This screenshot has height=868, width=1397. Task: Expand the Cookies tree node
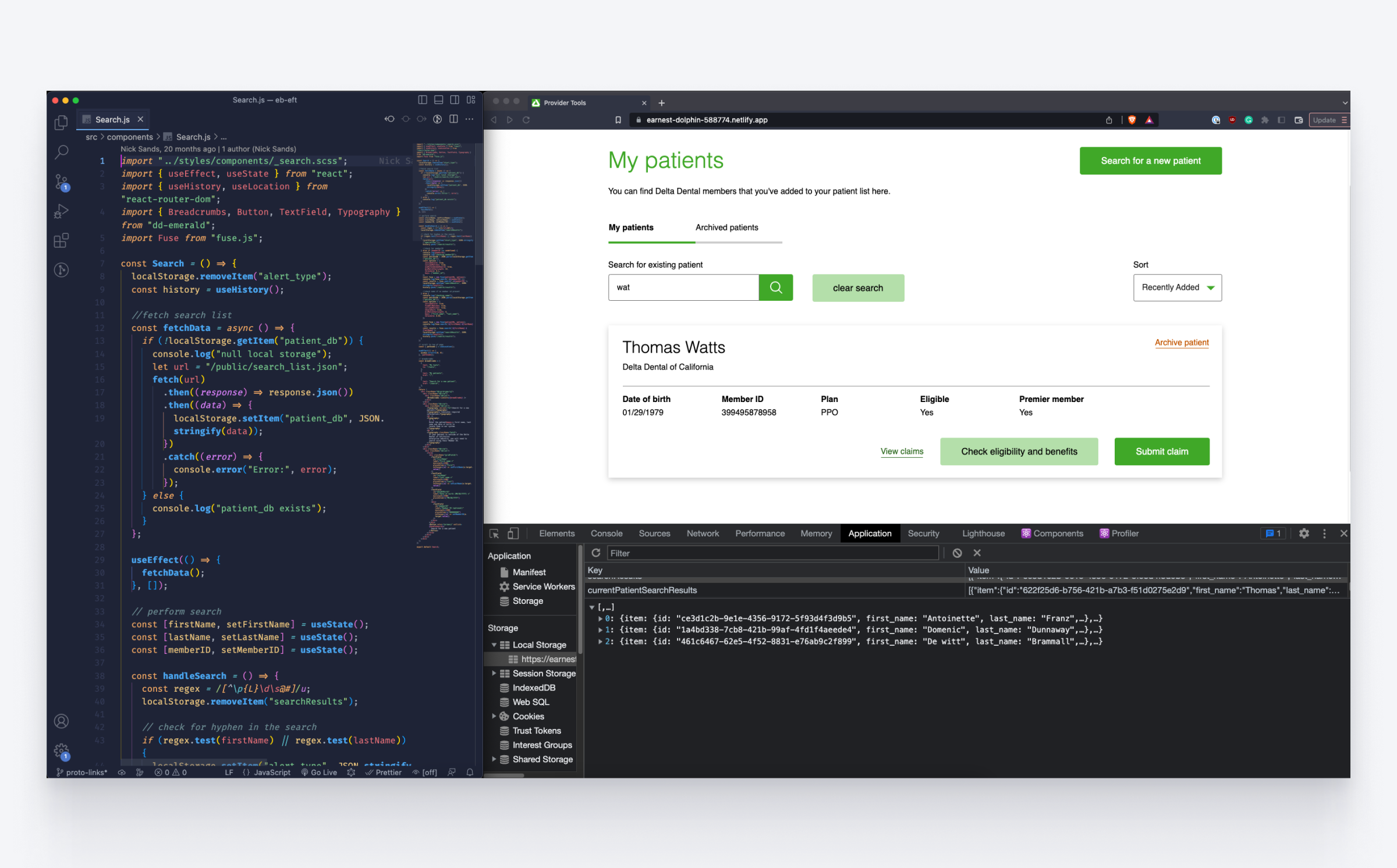pos(494,716)
